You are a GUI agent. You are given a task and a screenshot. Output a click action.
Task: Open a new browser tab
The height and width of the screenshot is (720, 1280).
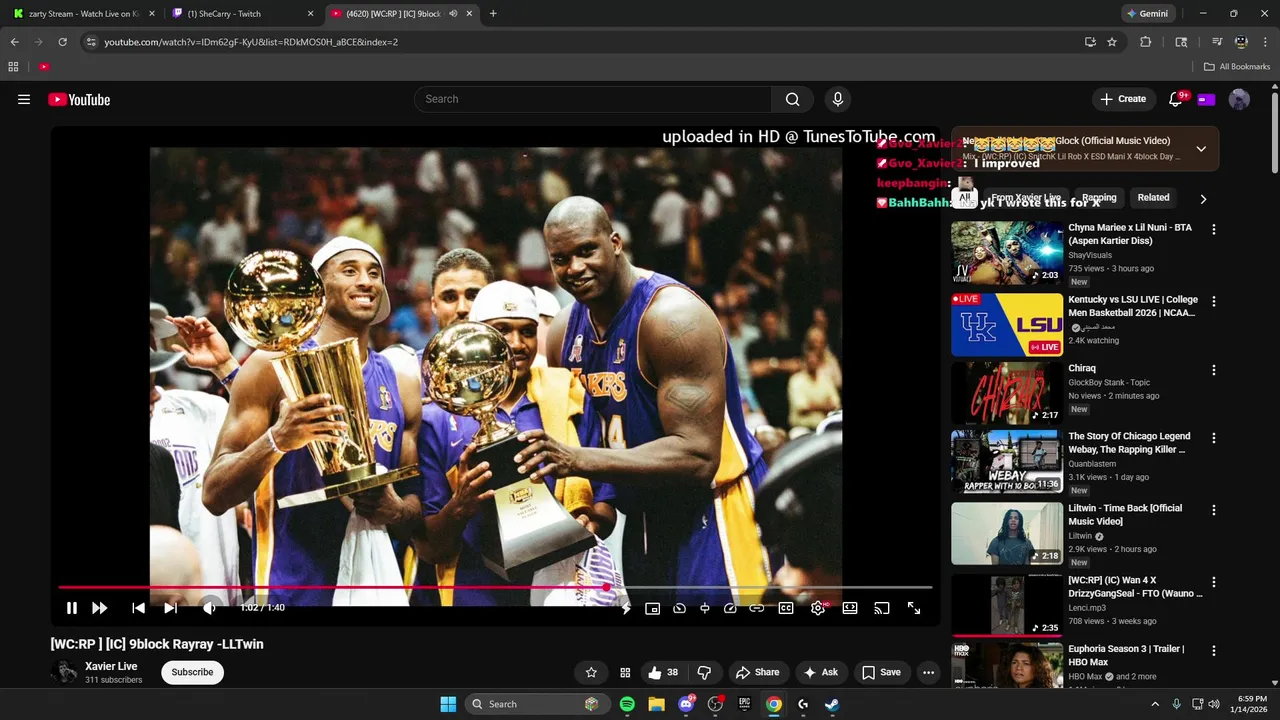pos(493,14)
